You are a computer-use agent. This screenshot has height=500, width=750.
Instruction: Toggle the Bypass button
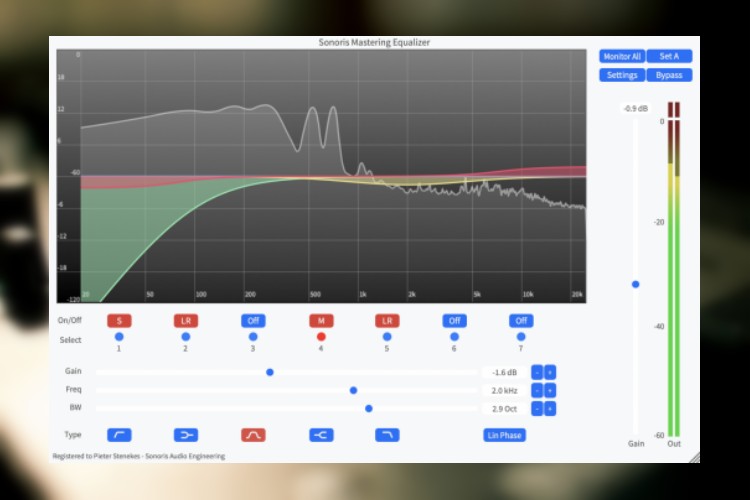click(669, 75)
